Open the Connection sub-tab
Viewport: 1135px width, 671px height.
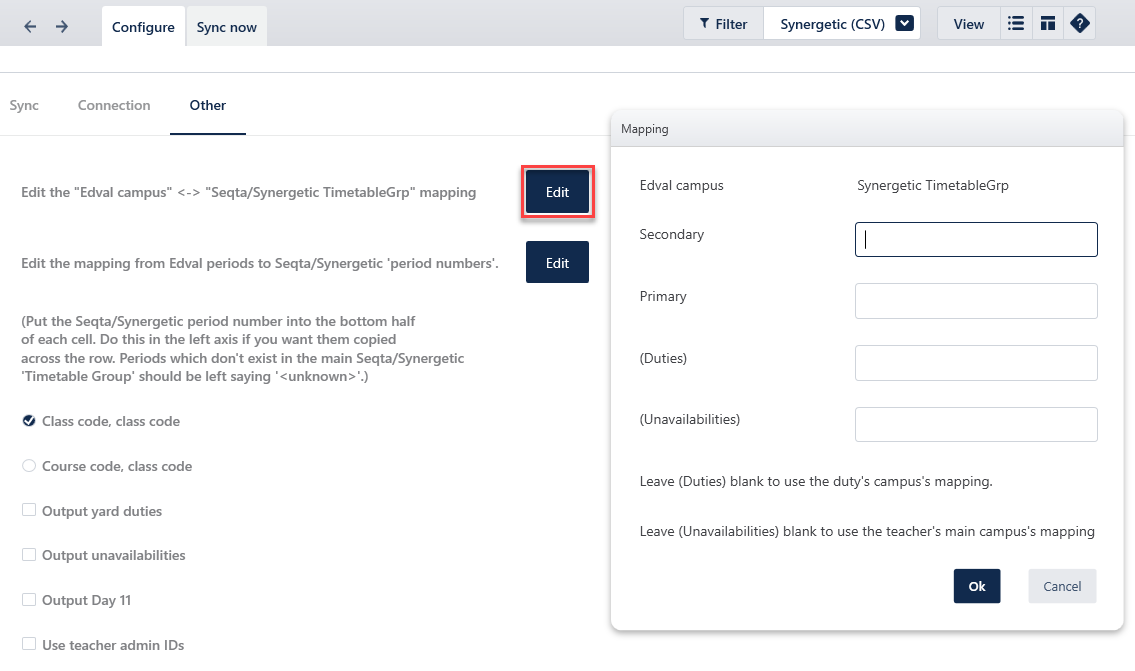pos(114,105)
